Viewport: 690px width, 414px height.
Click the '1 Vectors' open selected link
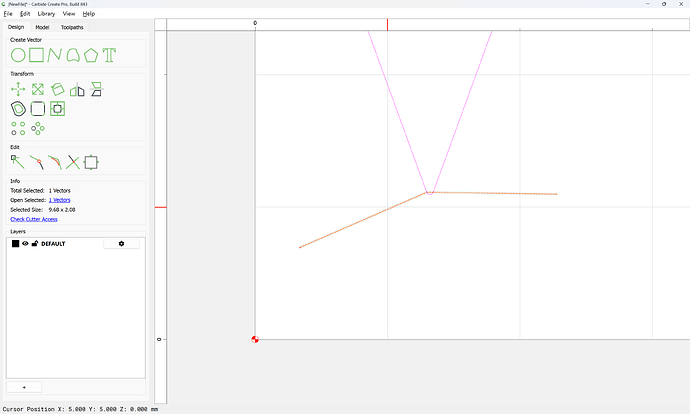(59, 200)
